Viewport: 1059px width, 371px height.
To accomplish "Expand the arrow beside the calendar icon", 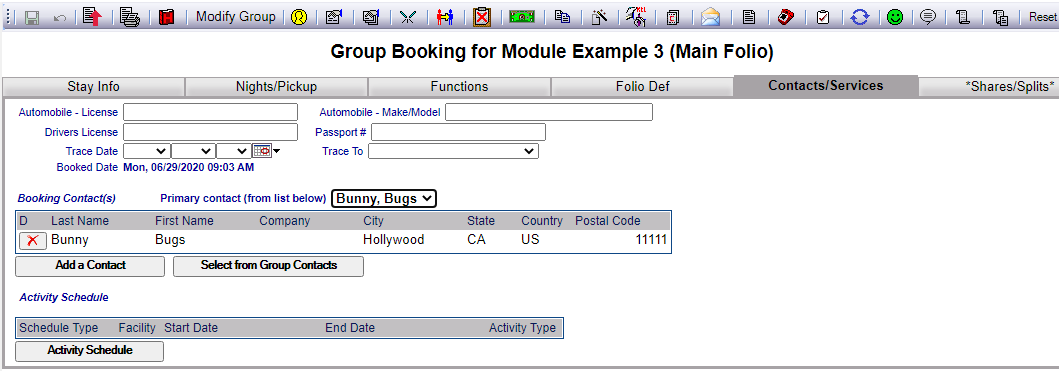I will (276, 151).
